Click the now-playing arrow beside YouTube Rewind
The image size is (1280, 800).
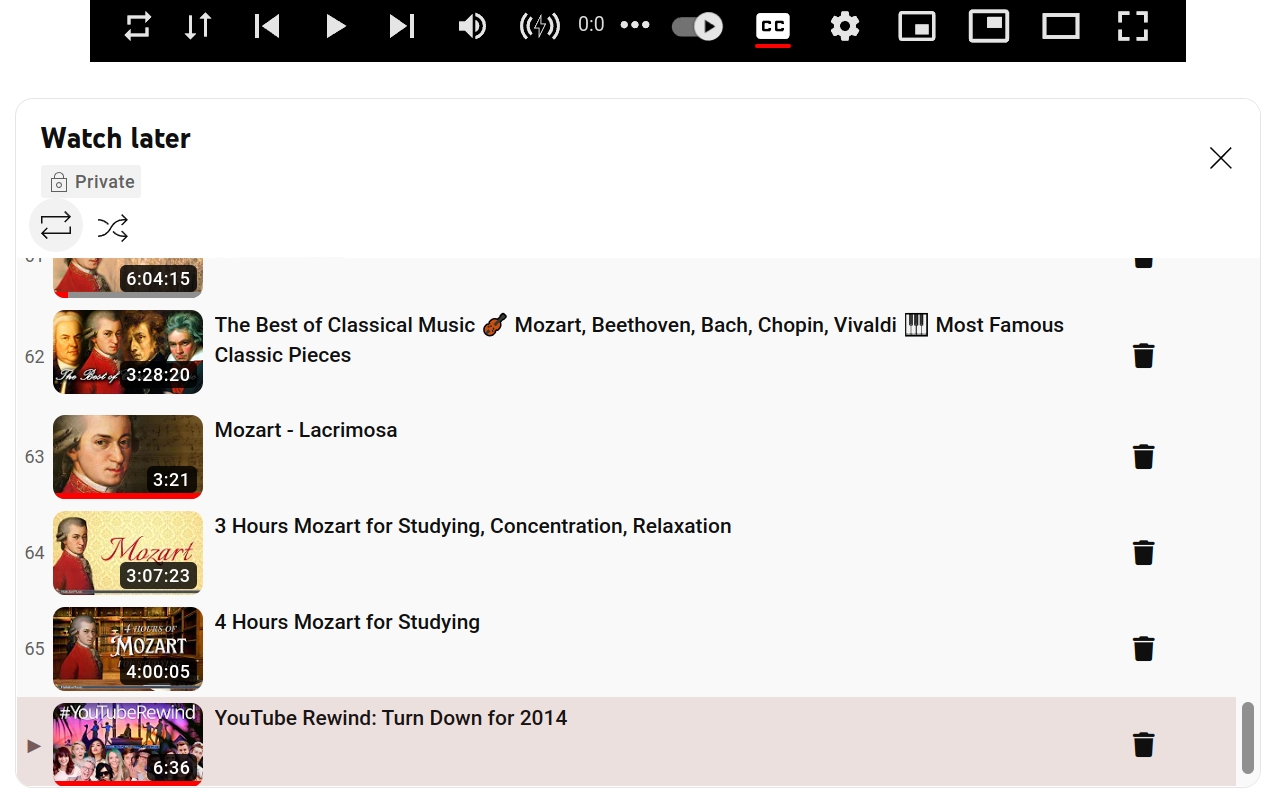pos(34,745)
